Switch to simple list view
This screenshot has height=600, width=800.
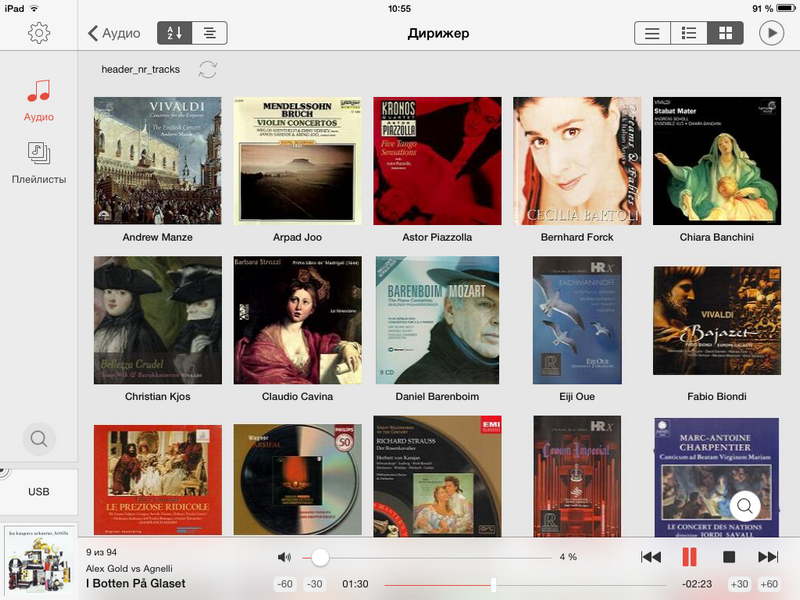click(652, 33)
